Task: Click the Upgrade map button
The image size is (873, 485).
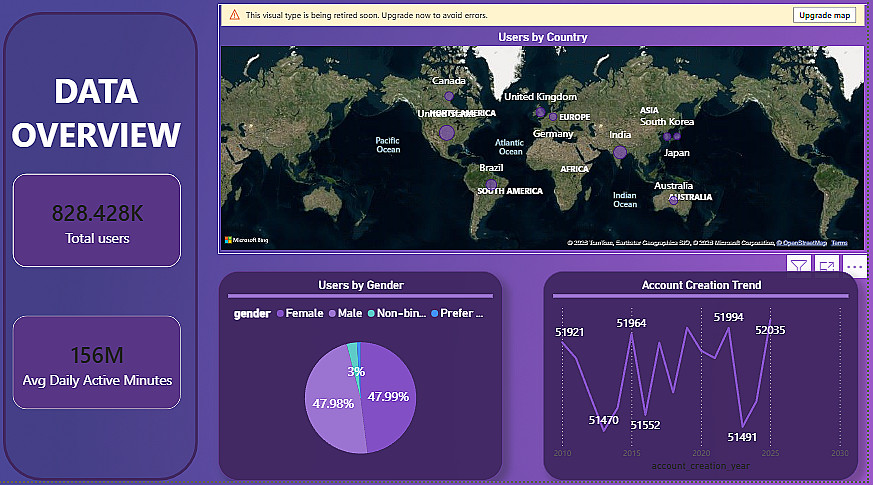Action: [824, 15]
